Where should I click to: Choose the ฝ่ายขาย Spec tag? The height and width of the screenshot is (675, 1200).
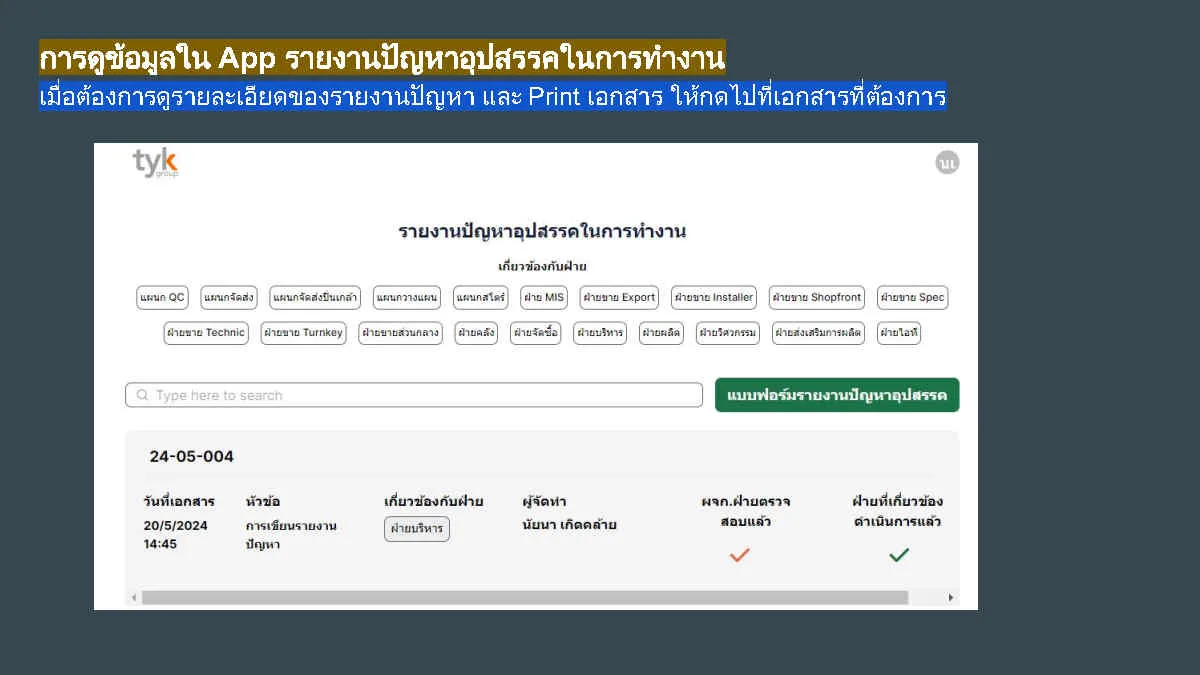click(912, 297)
